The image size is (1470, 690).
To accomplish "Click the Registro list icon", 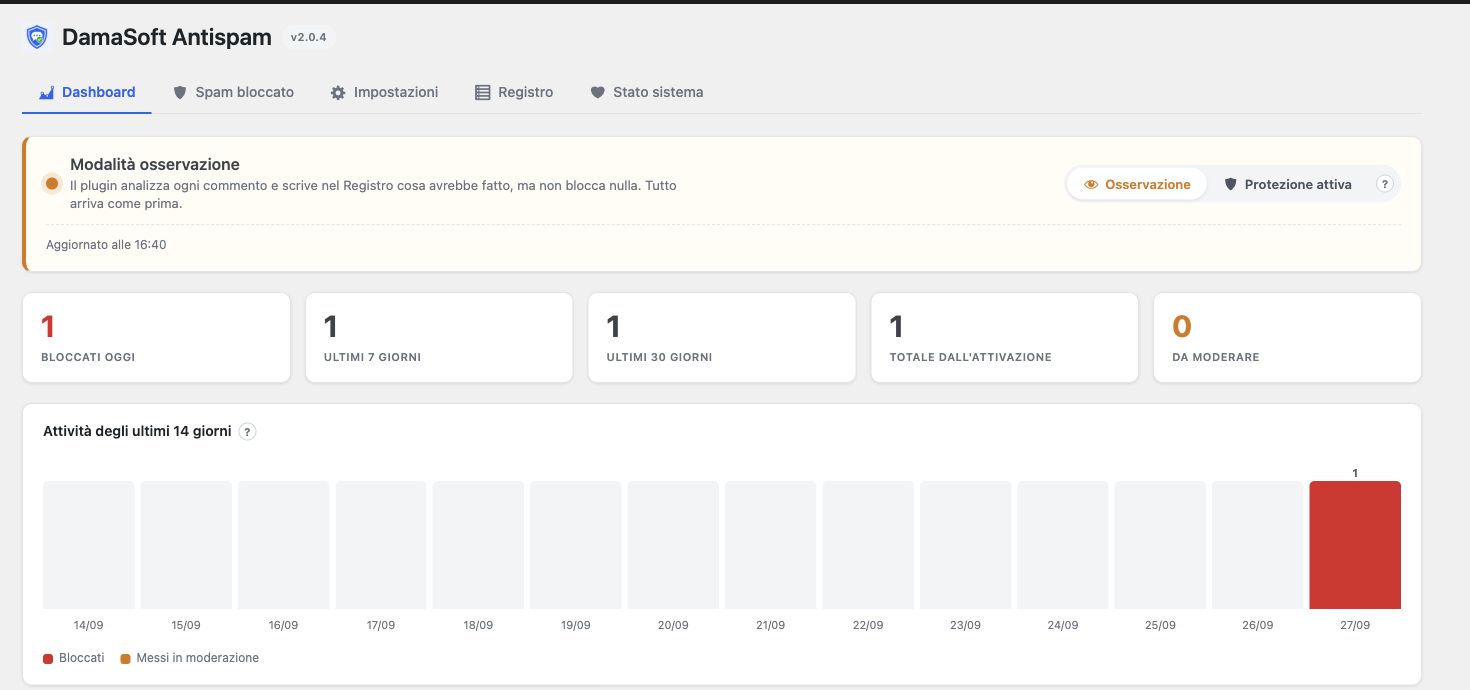I will point(482,92).
